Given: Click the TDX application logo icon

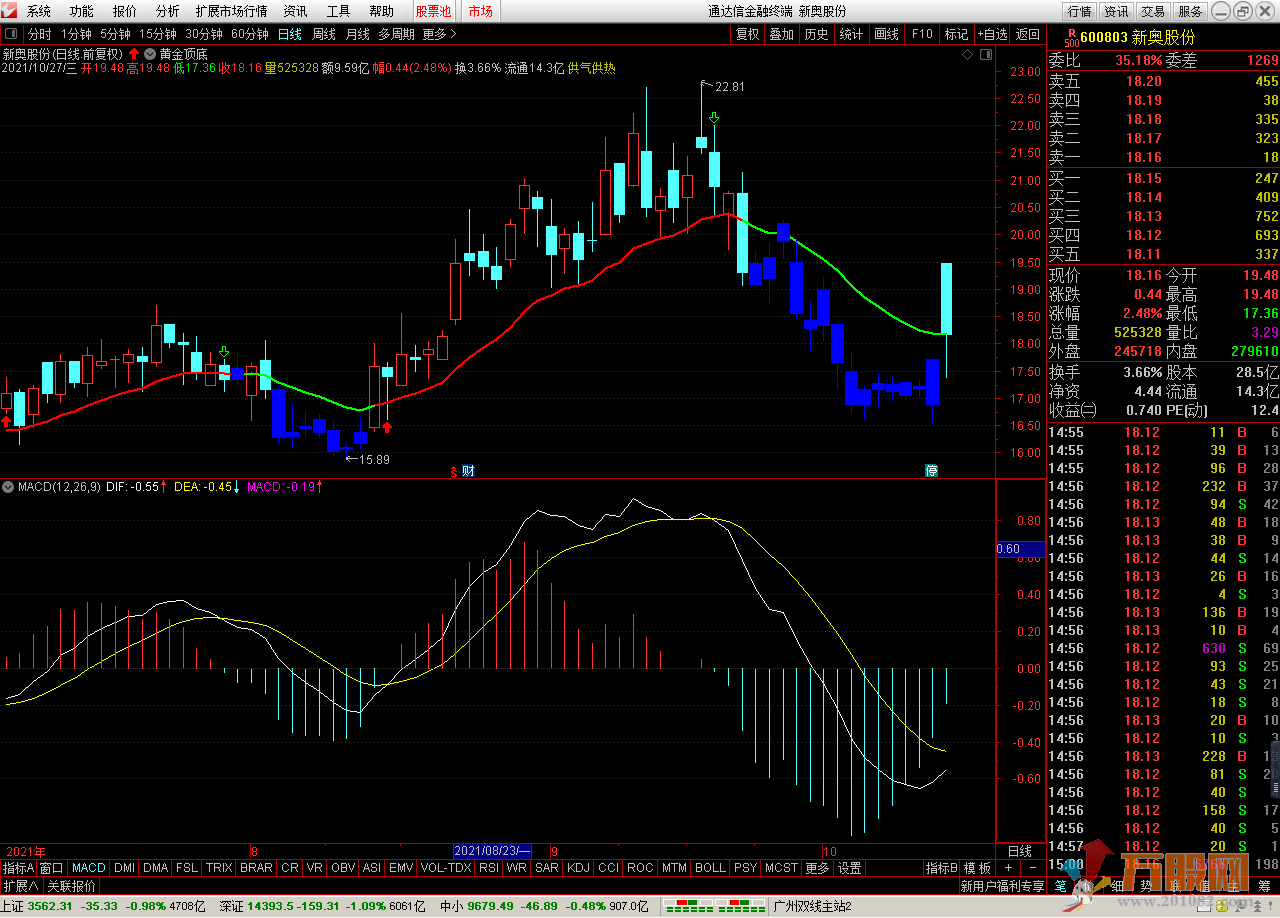Looking at the screenshot, I should 11,11.
